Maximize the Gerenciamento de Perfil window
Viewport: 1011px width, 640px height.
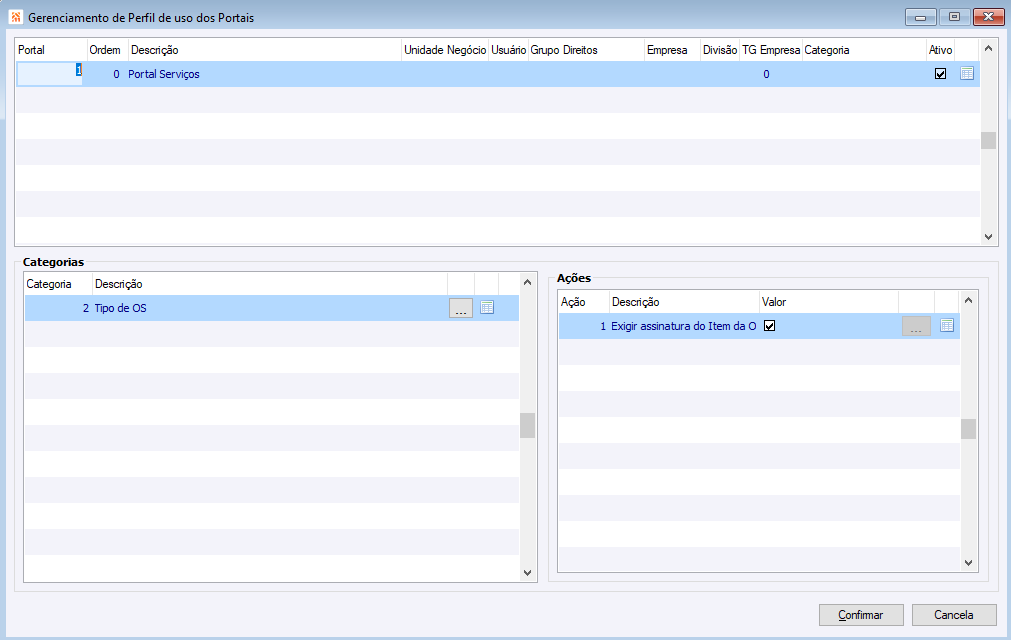(954, 17)
